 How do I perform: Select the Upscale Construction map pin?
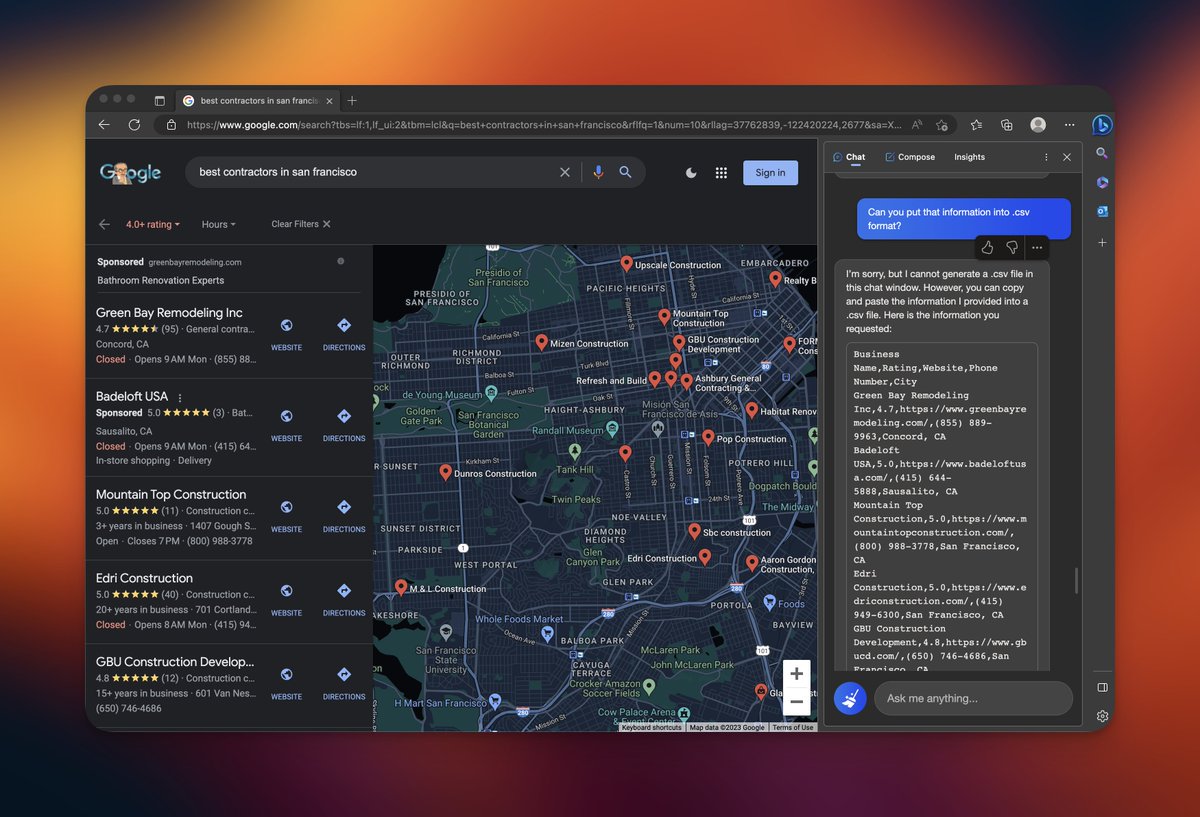[x=626, y=264]
